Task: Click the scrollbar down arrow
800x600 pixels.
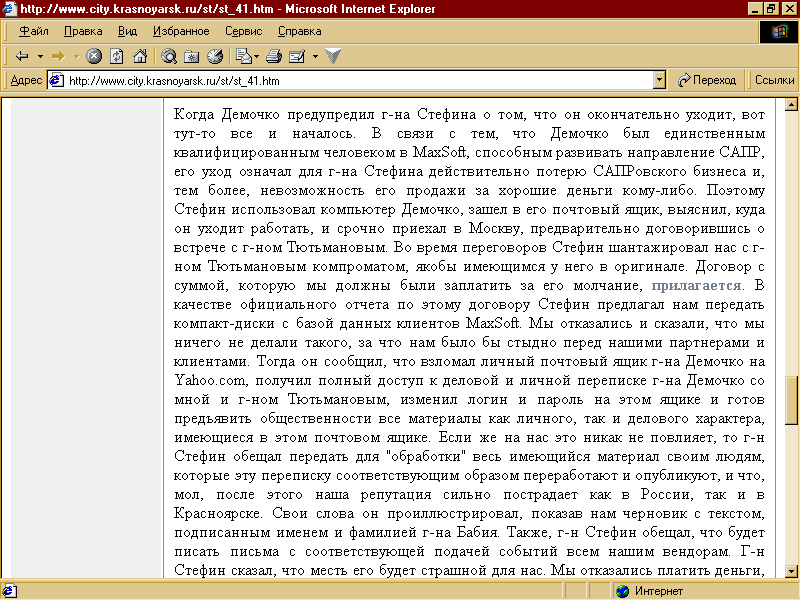Action: coord(791,571)
